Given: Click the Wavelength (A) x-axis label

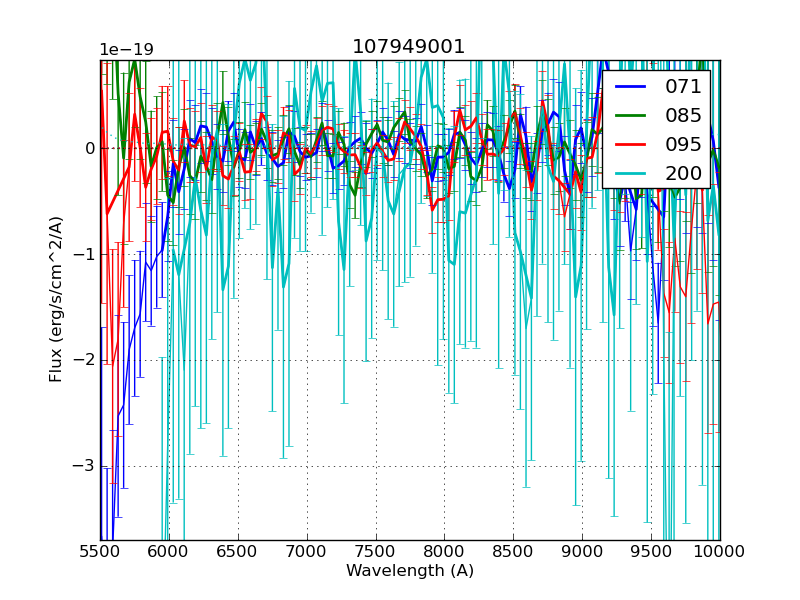Looking at the screenshot, I should [x=410, y=571].
